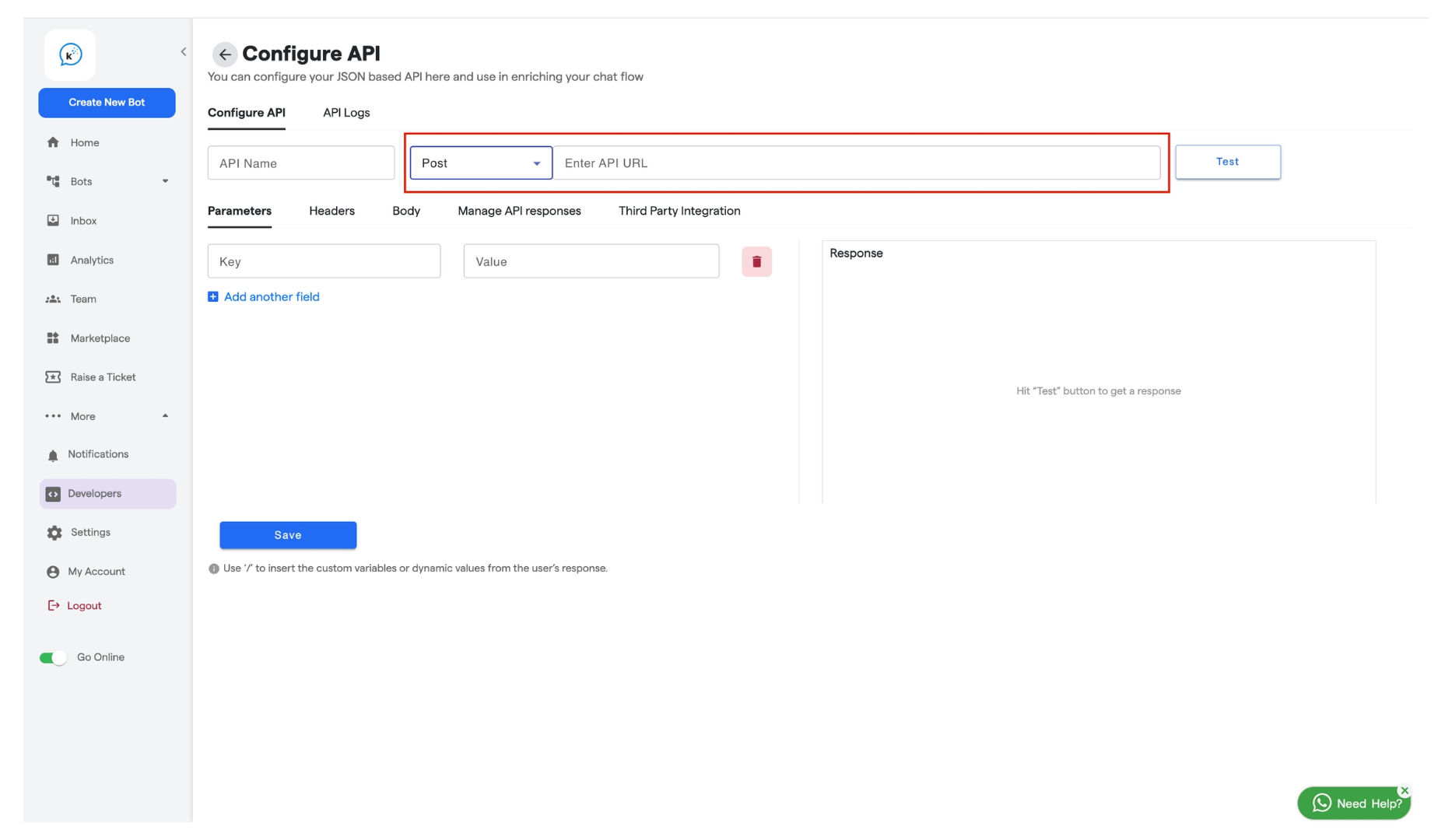This screenshot has width=1452, height=840.
Task: Click the Logout link
Action: (84, 606)
